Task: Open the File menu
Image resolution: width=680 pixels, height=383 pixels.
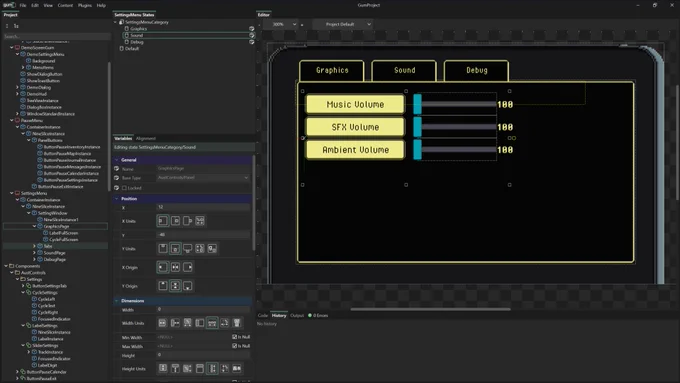Action: (23, 5)
